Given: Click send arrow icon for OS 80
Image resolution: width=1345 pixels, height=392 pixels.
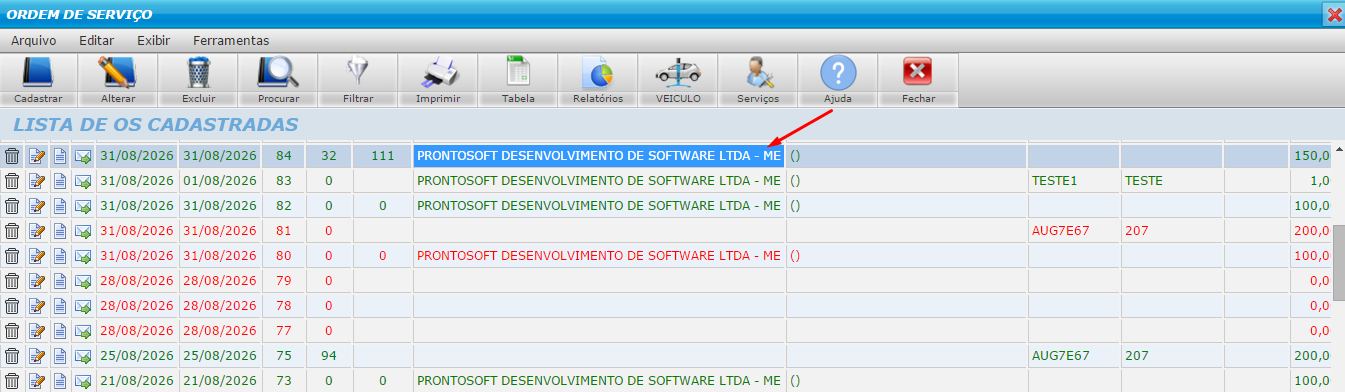Looking at the screenshot, I should [83, 256].
